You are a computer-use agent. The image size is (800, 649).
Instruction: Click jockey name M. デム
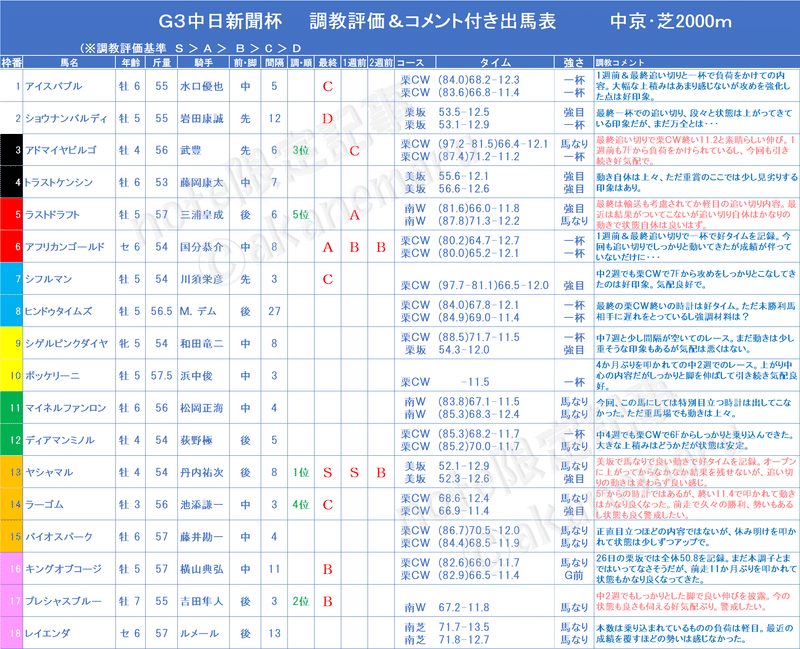pos(198,311)
